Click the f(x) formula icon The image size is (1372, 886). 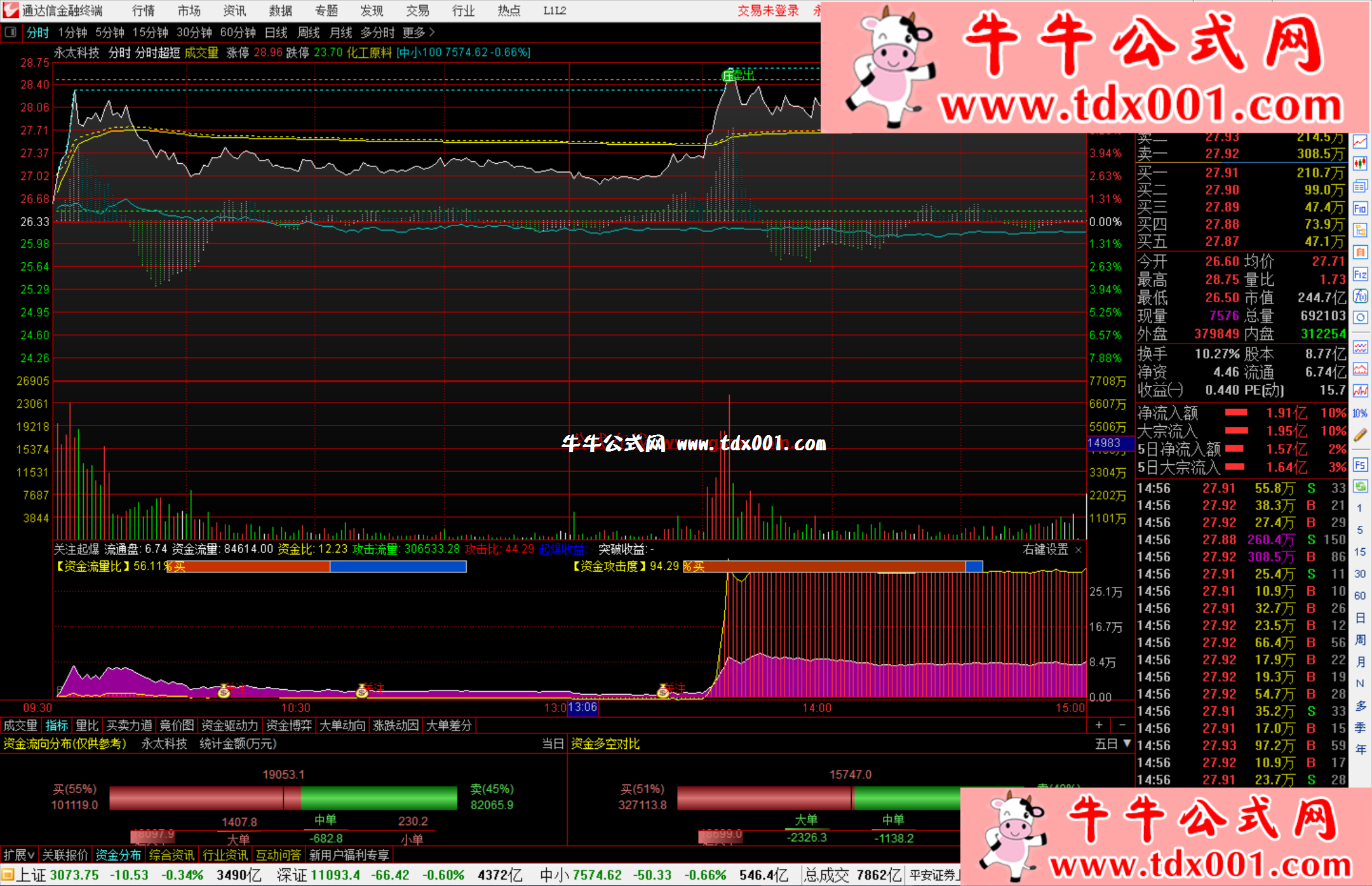1360,296
